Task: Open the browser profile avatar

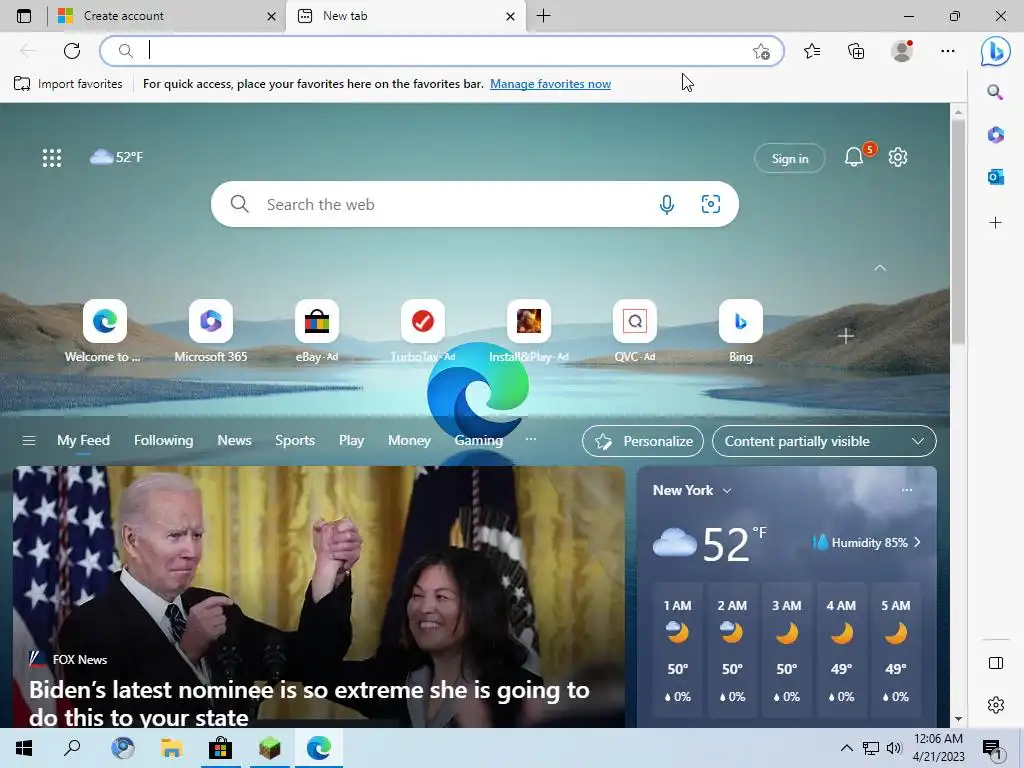Action: (x=902, y=50)
